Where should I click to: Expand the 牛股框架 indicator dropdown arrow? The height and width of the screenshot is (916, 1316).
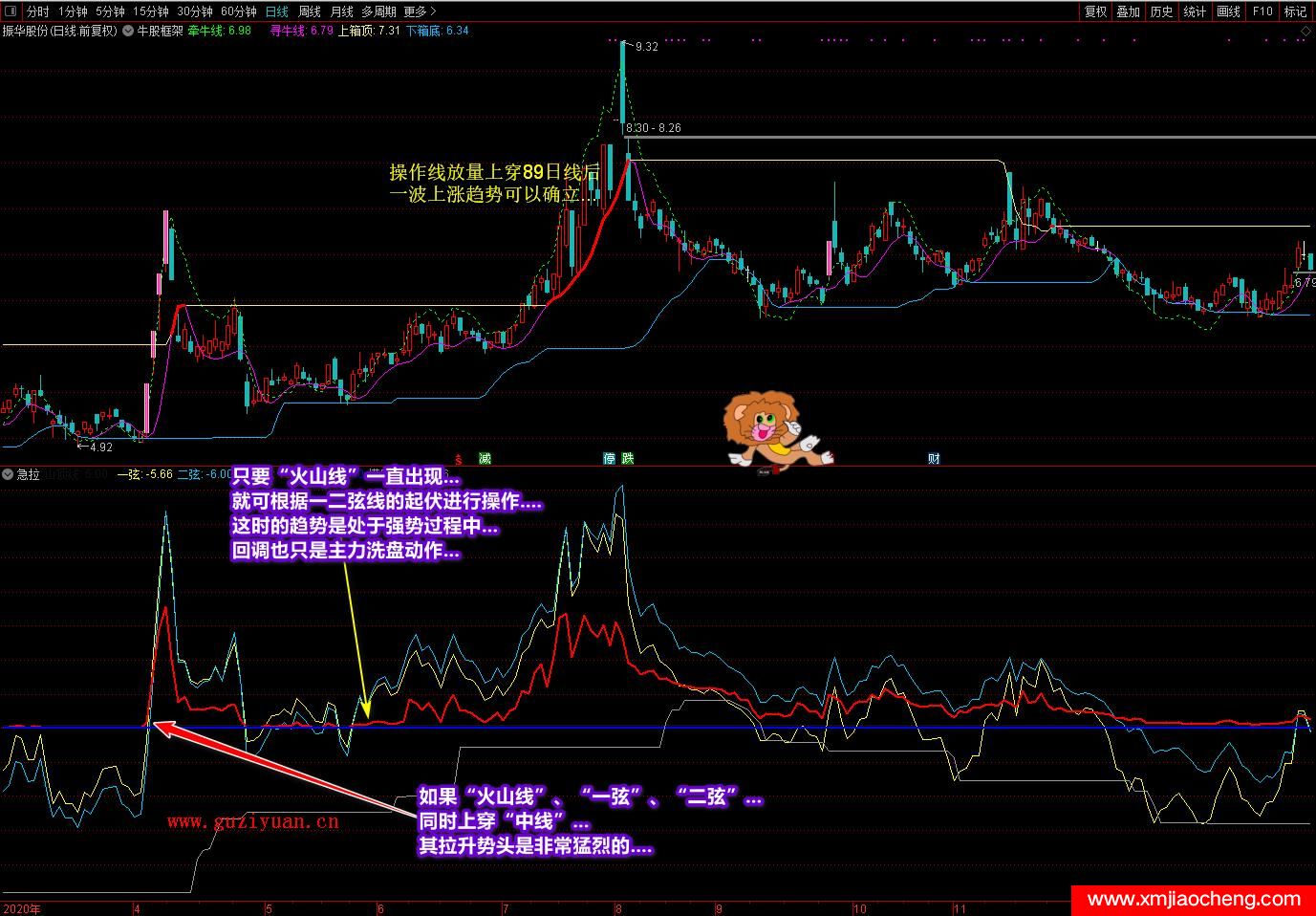point(128,31)
